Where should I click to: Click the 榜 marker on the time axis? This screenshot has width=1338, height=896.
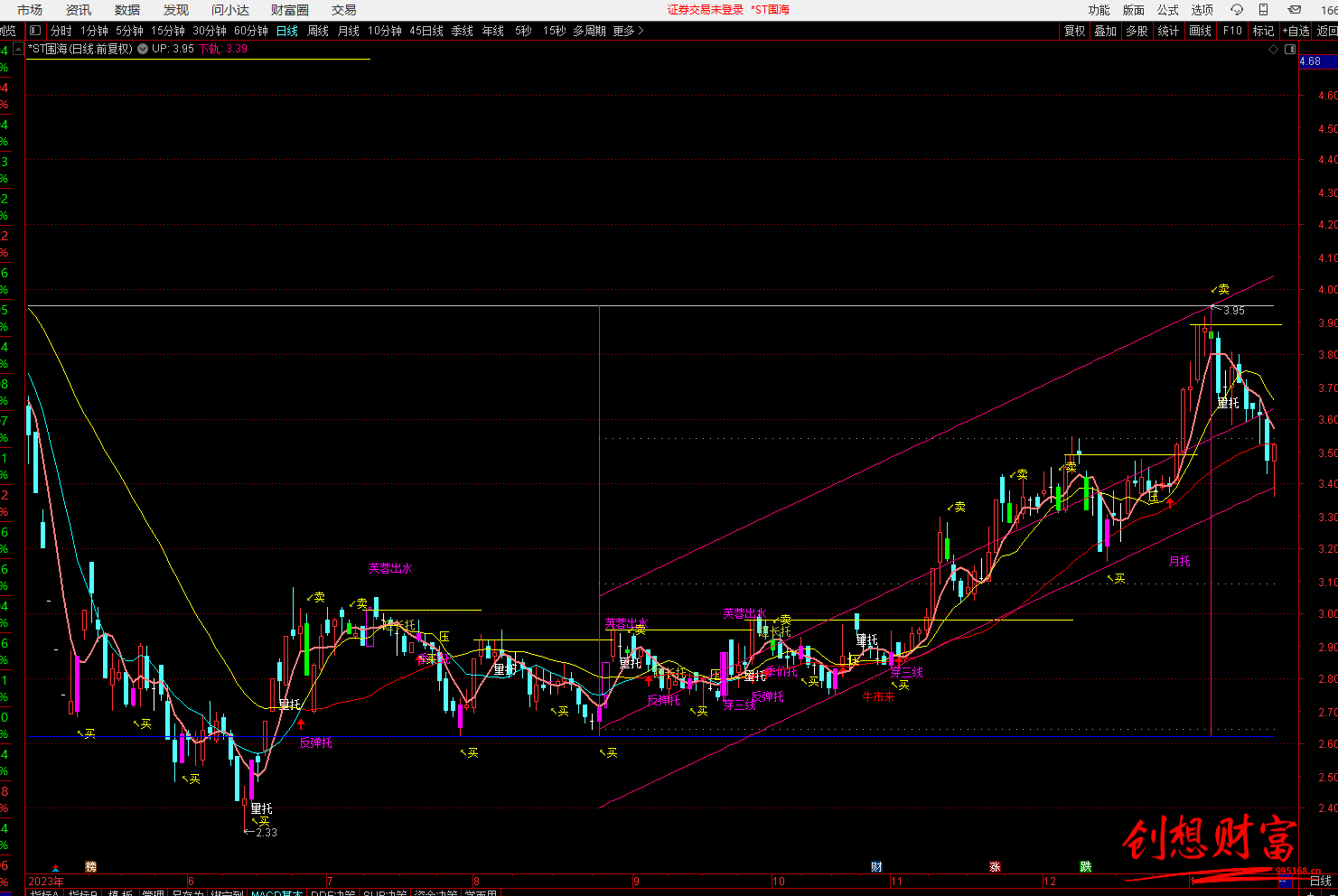tap(90, 867)
